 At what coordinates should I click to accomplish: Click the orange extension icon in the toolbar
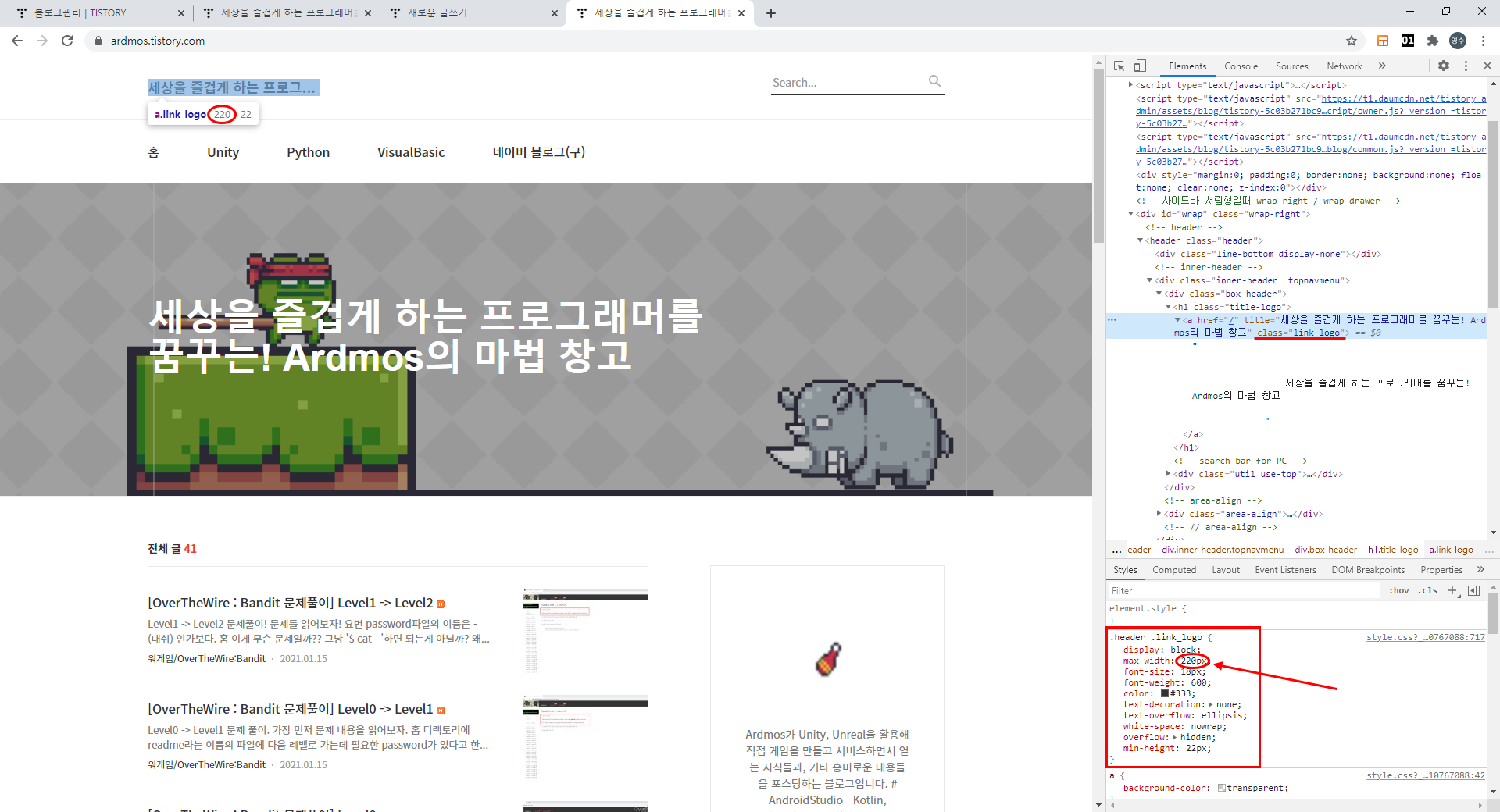pos(1383,41)
